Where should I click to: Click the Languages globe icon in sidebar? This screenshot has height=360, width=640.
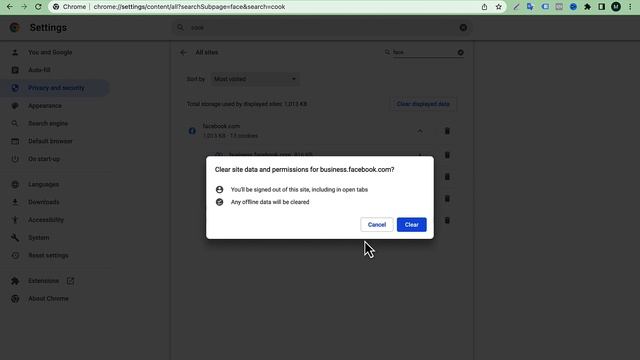(x=15, y=184)
